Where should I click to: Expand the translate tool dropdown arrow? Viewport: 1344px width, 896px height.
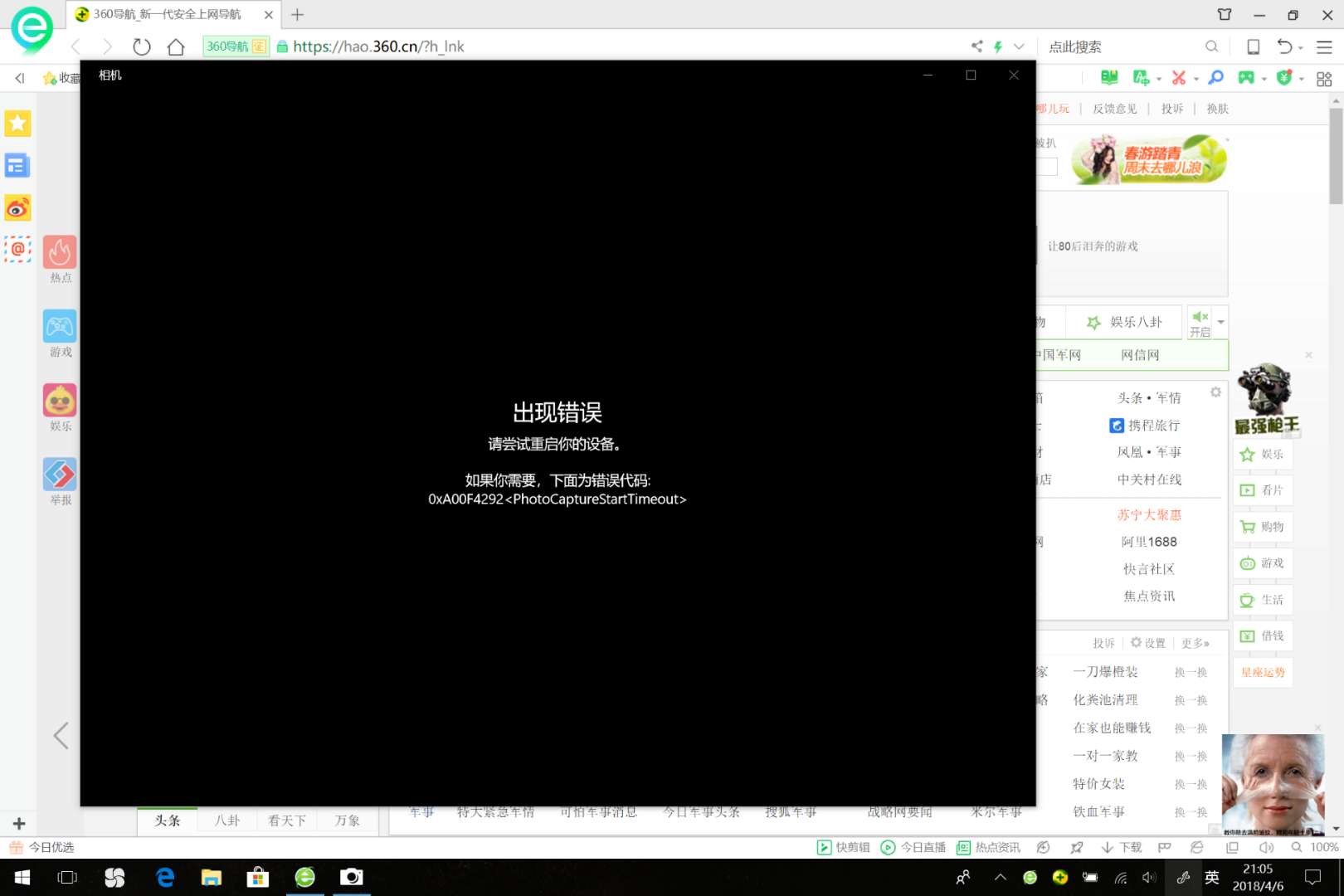coord(1159,79)
